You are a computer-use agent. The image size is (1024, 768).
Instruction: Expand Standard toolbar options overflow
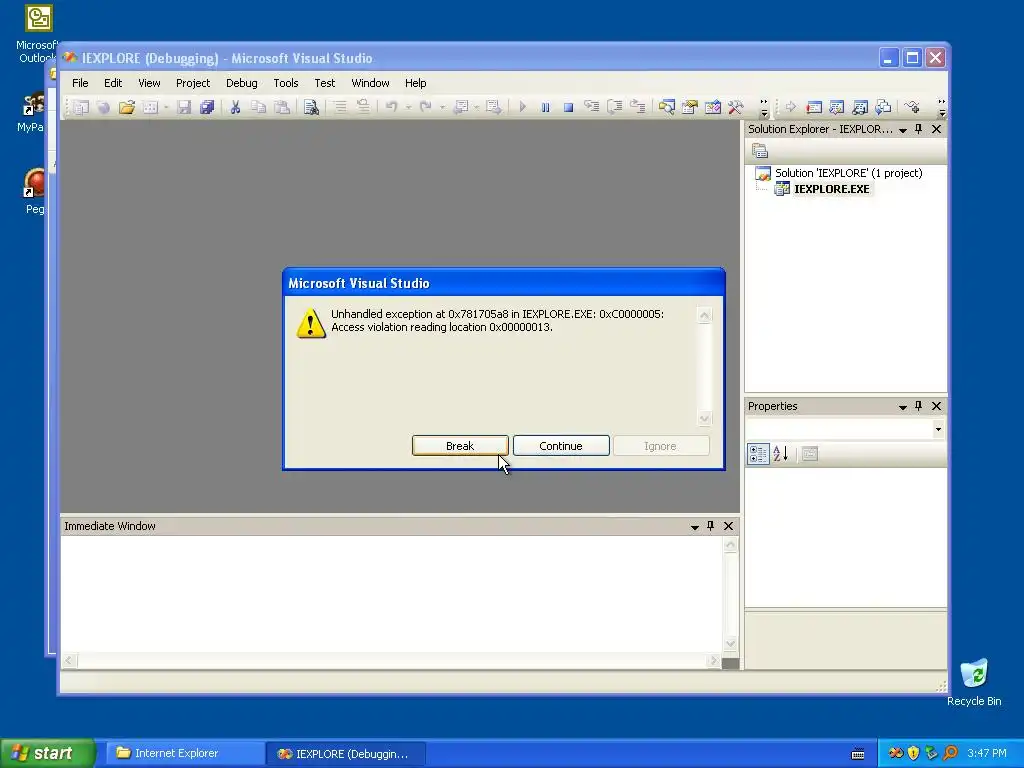763,107
